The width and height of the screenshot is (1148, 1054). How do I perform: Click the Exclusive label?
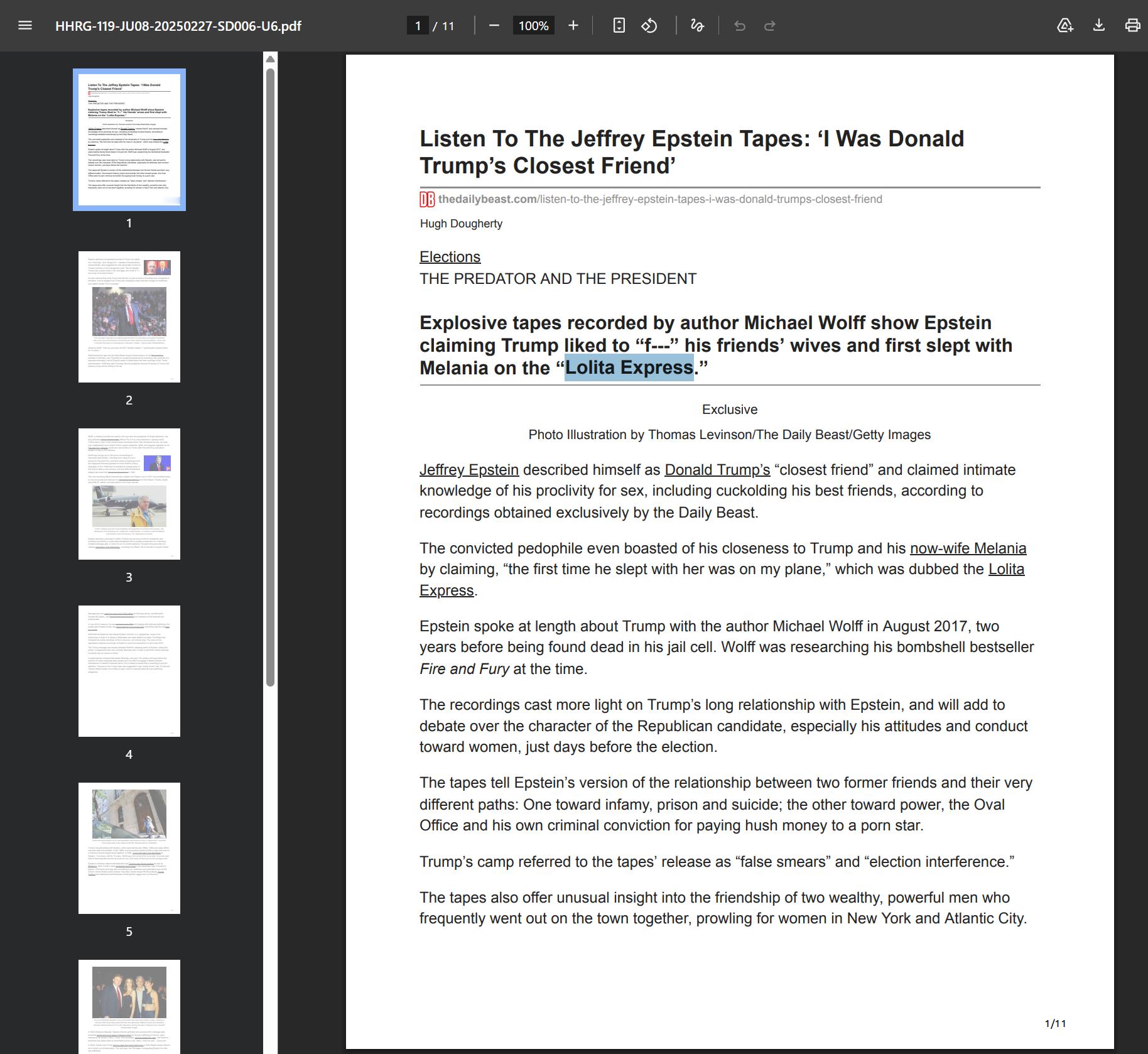pos(730,410)
